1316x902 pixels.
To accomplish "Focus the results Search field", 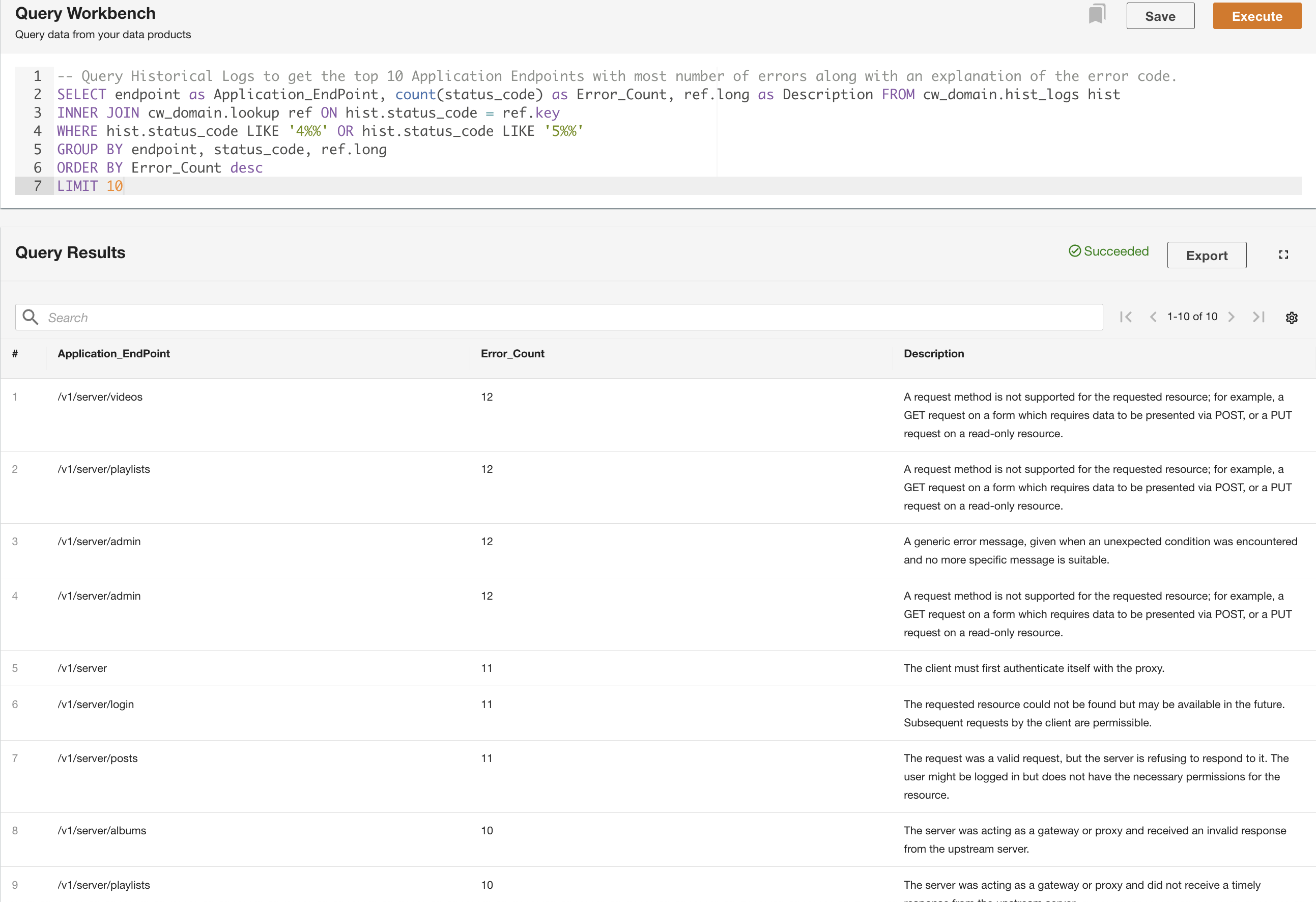I will click(x=566, y=318).
